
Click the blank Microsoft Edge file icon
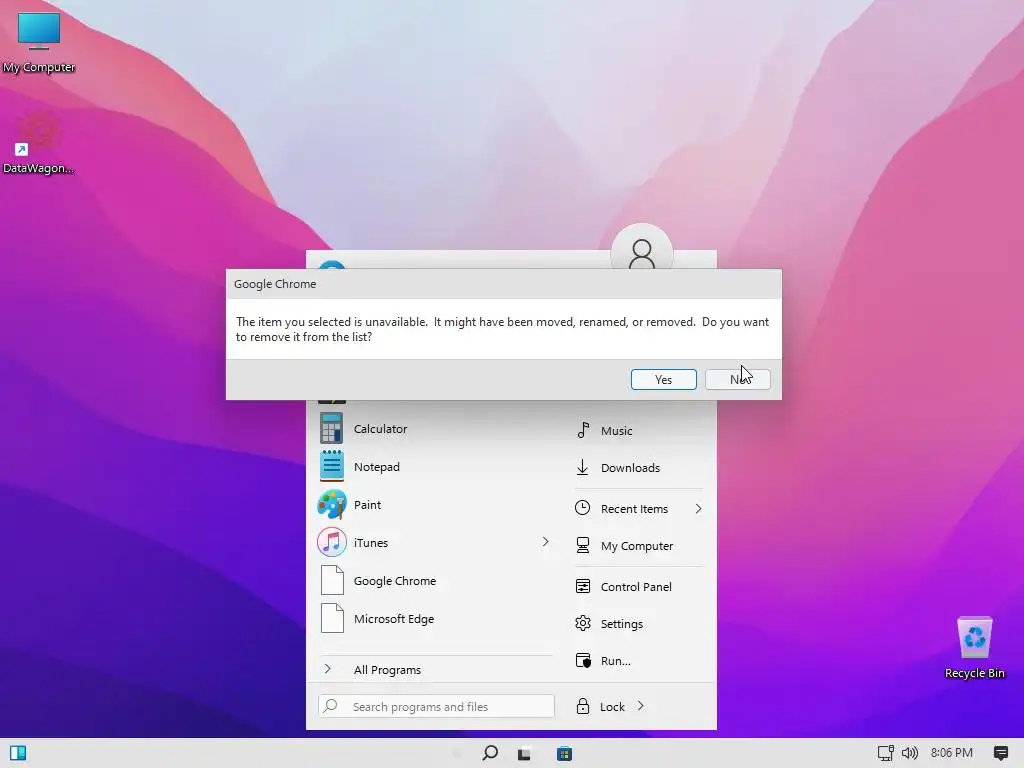(332, 618)
